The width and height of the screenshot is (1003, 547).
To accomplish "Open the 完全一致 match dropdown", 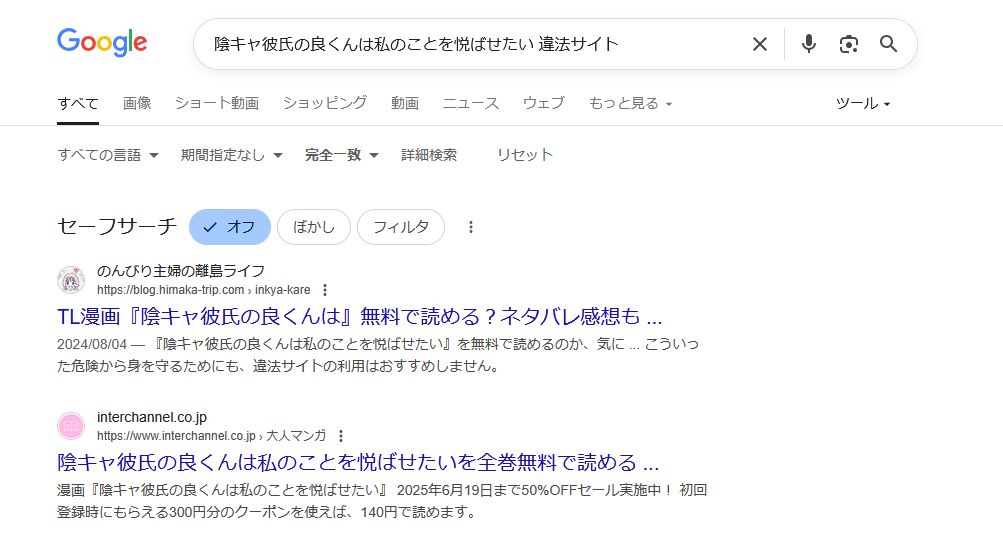I will [342, 155].
